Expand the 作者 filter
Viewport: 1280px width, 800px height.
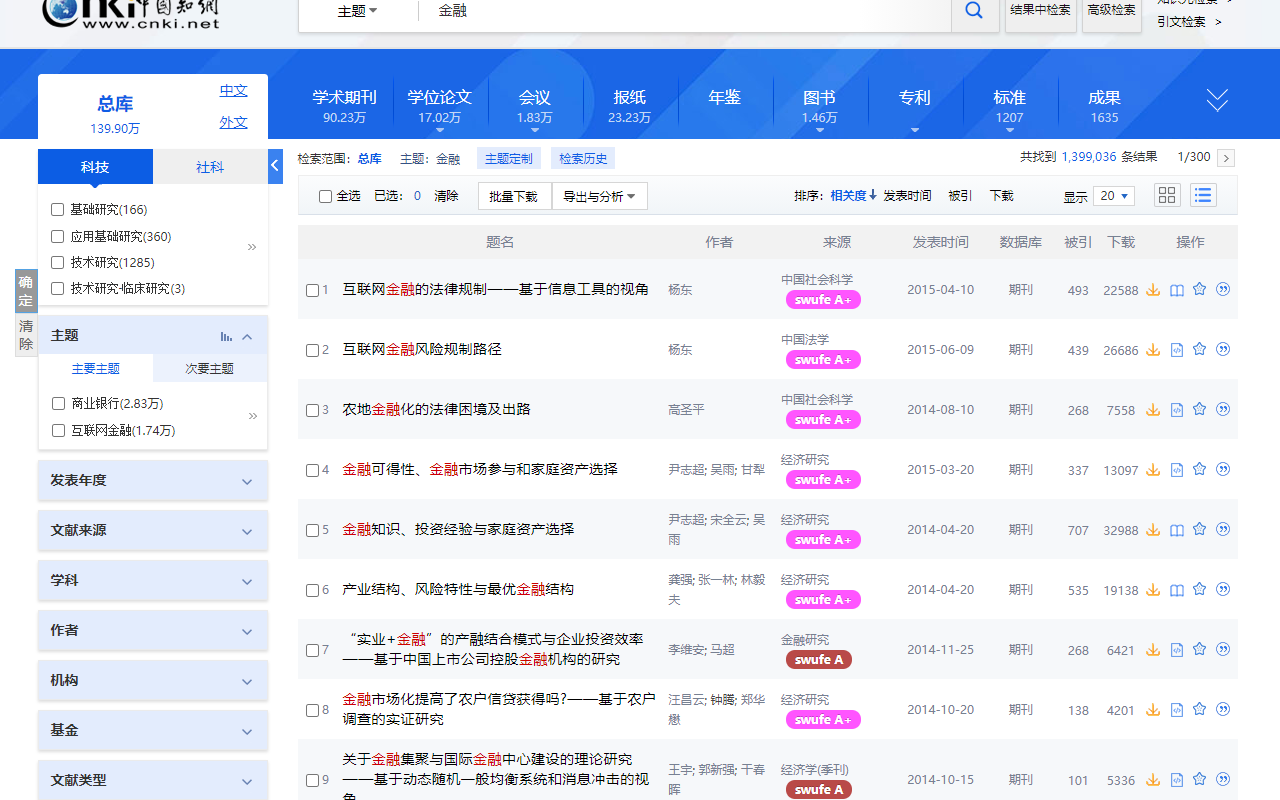point(153,631)
